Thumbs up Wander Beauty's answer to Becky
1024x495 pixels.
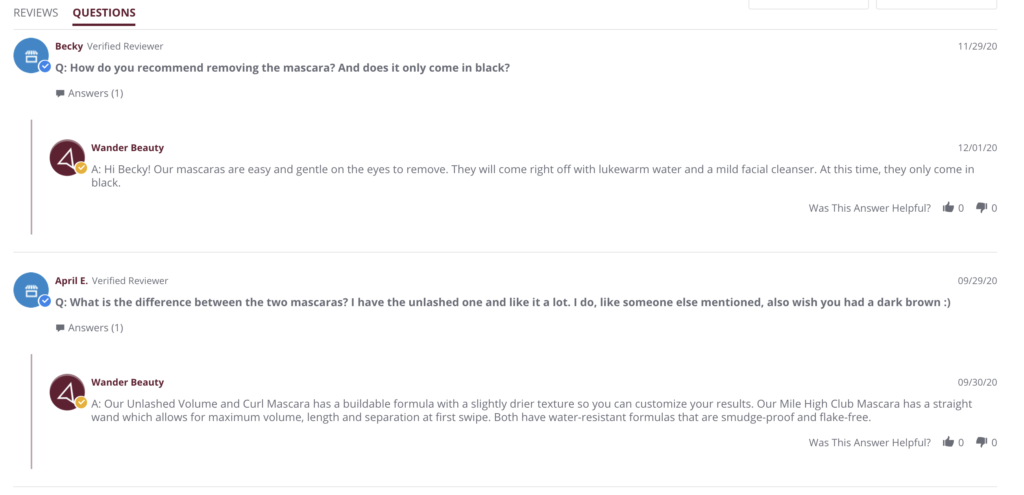click(x=948, y=208)
